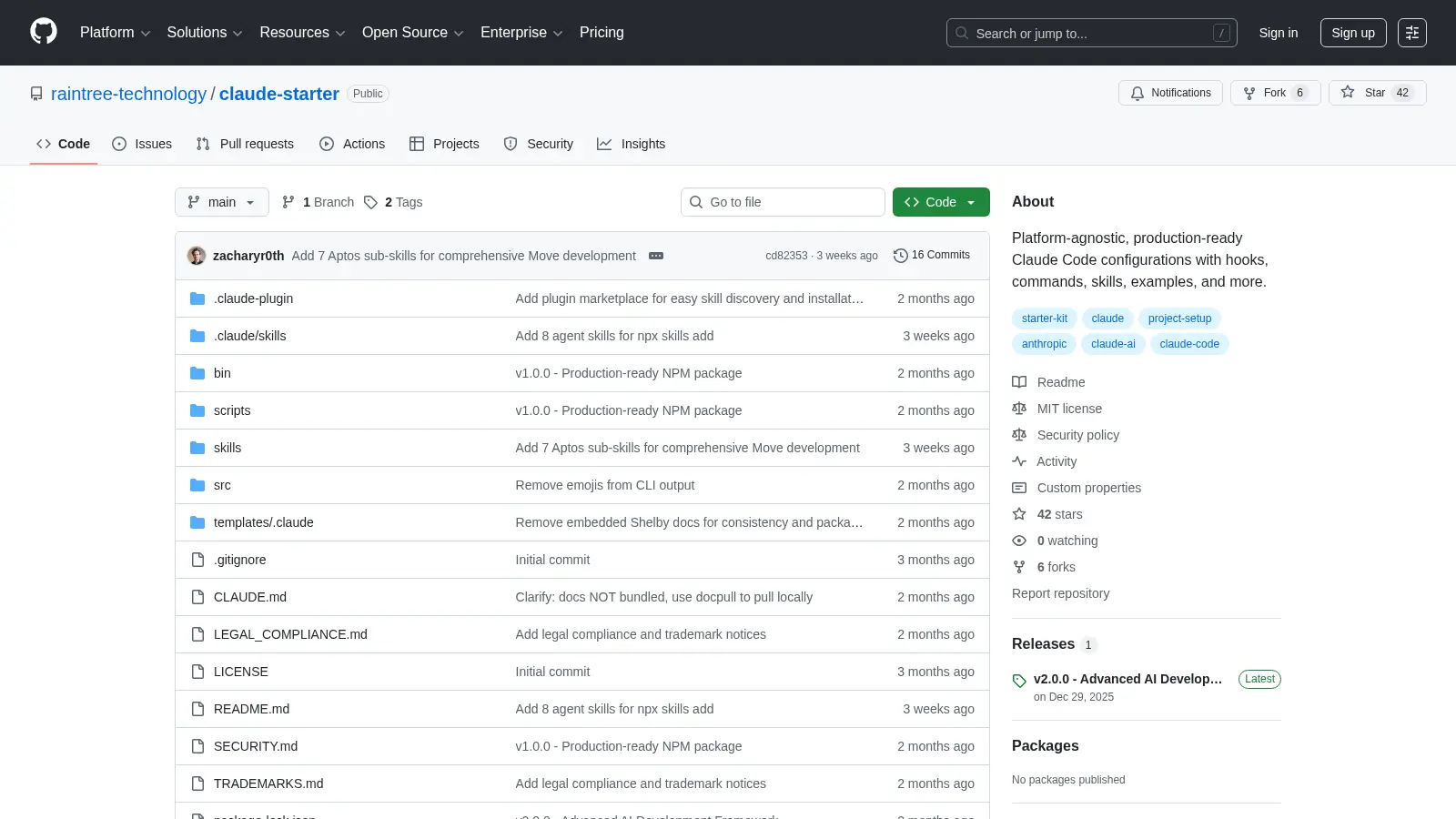Click the scripts folder icon
Image resolution: width=1456 pixels, height=819 pixels.
[x=197, y=410]
